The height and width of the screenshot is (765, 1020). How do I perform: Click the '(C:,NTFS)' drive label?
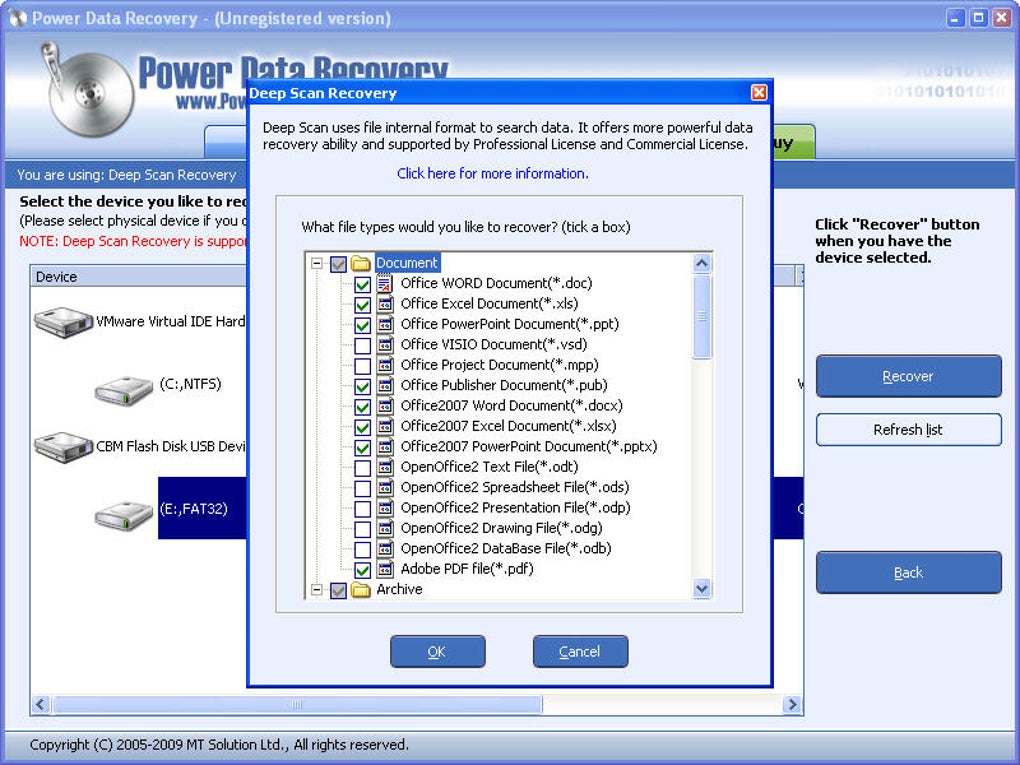click(191, 384)
